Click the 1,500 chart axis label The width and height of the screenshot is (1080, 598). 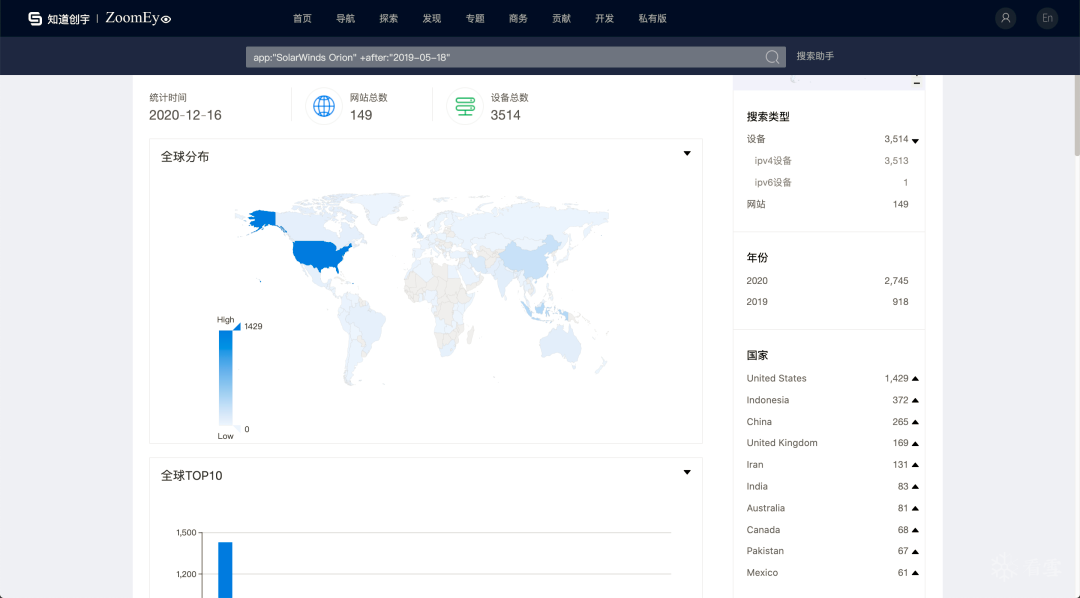186,533
